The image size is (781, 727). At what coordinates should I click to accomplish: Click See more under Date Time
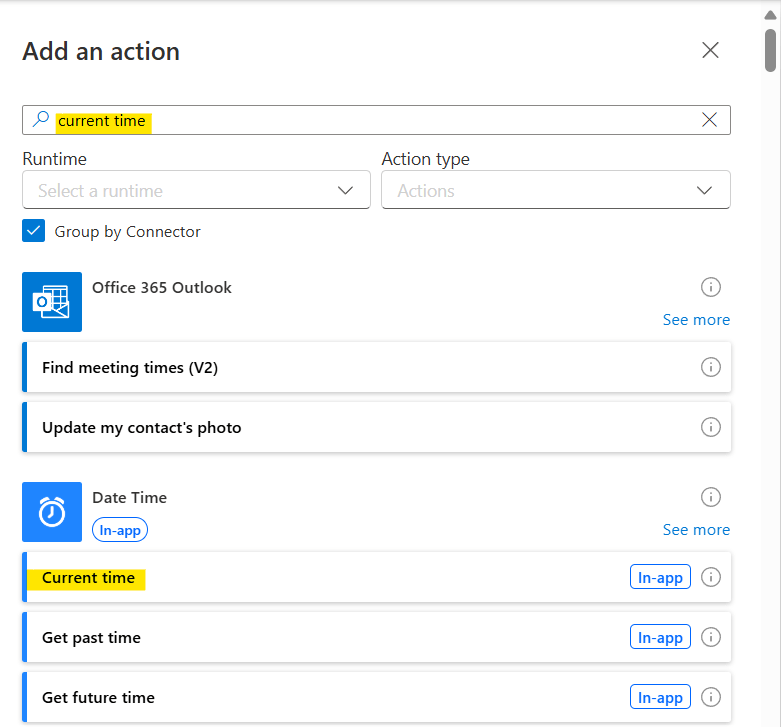click(696, 530)
